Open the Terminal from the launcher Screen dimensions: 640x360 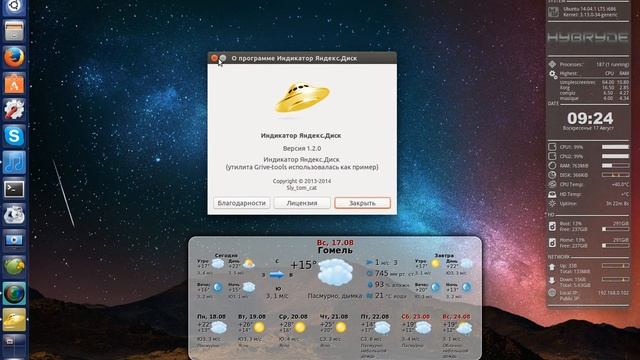pos(14,189)
